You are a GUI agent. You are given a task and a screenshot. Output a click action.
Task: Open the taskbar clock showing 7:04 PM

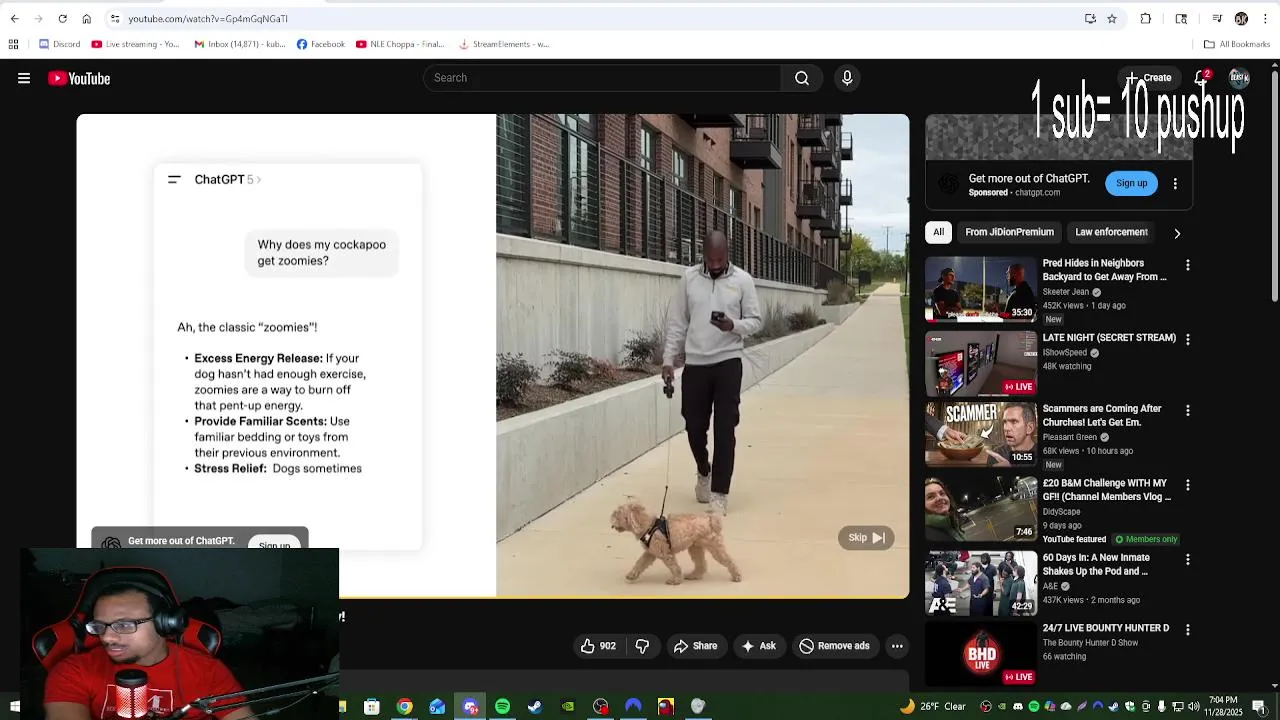click(1223, 707)
